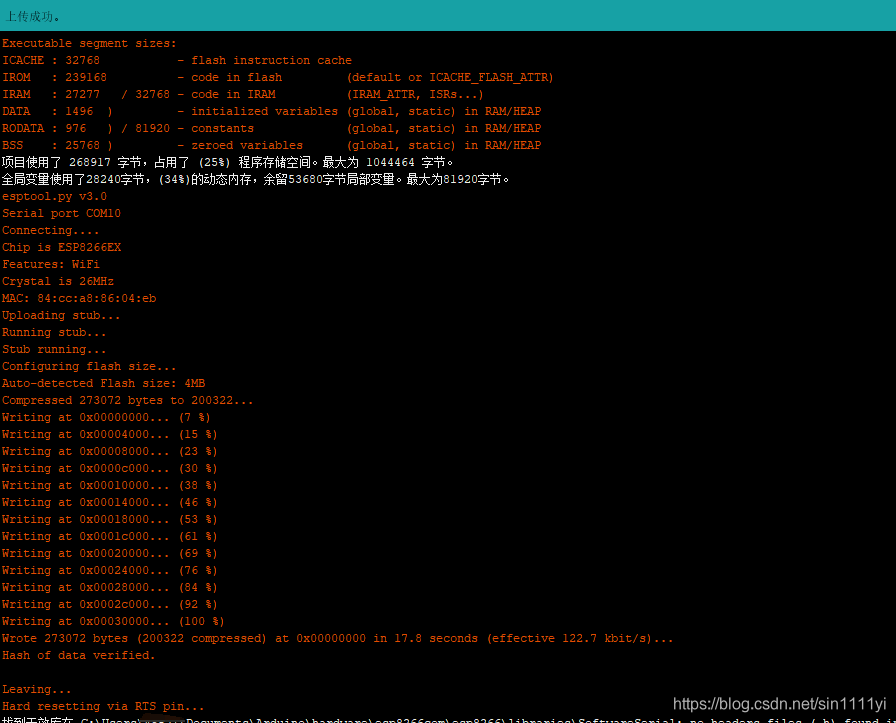Click the '上传成功。' status message
Screen dimensions: 896x723
tap(33, 17)
